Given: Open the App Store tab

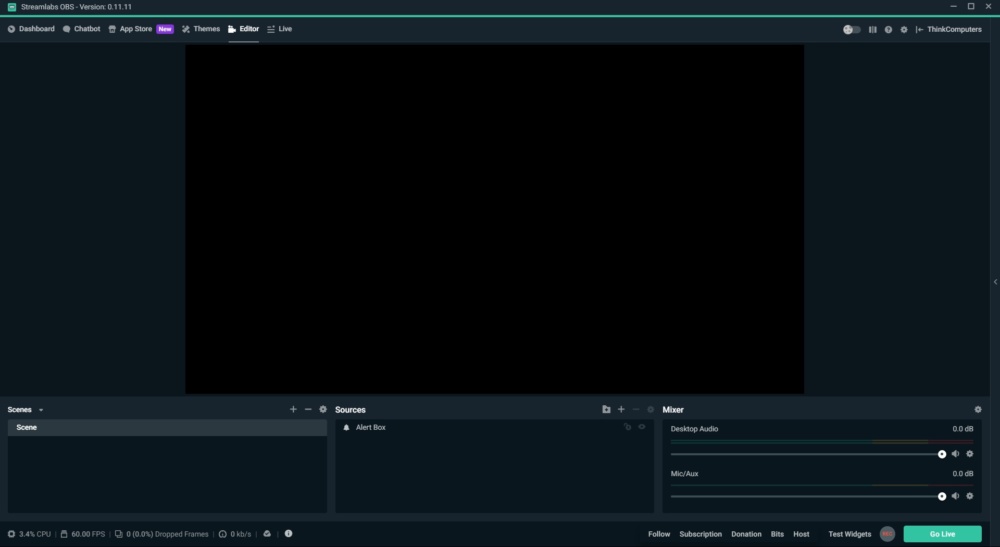Looking at the screenshot, I should click(x=130, y=29).
